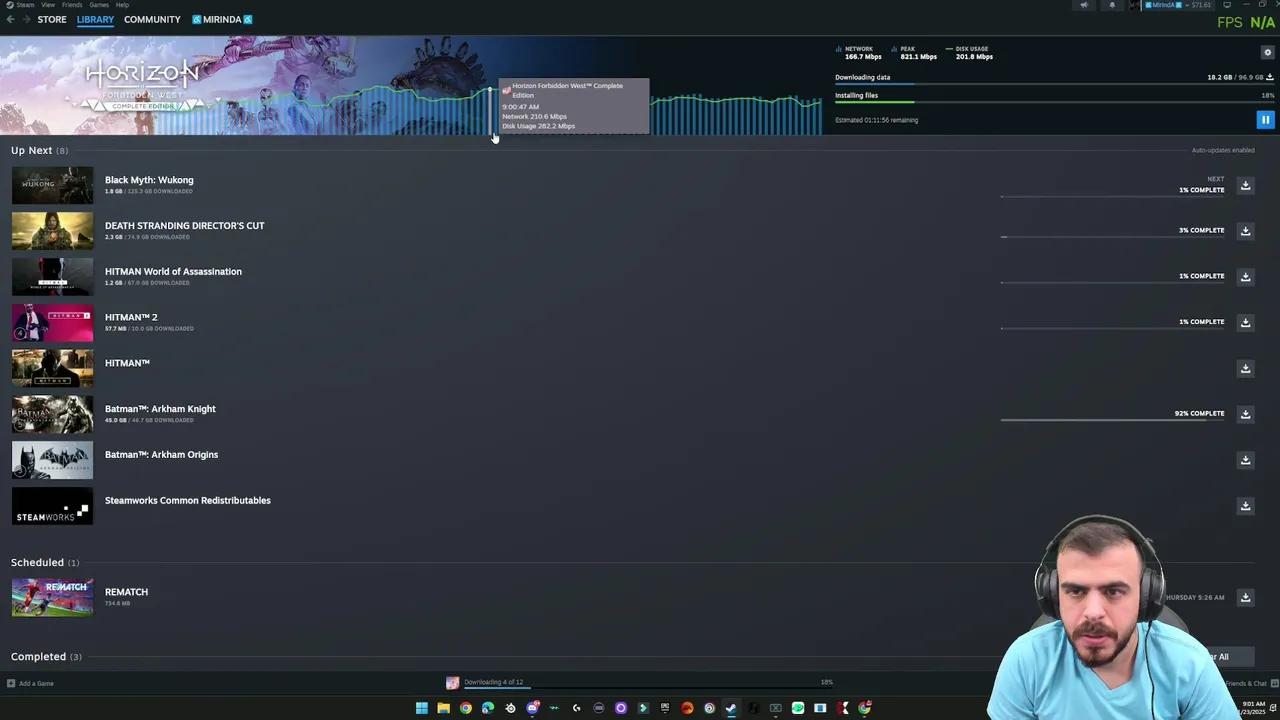This screenshot has width=1280, height=720.
Task: Open the notifications bell
Action: (1111, 5)
